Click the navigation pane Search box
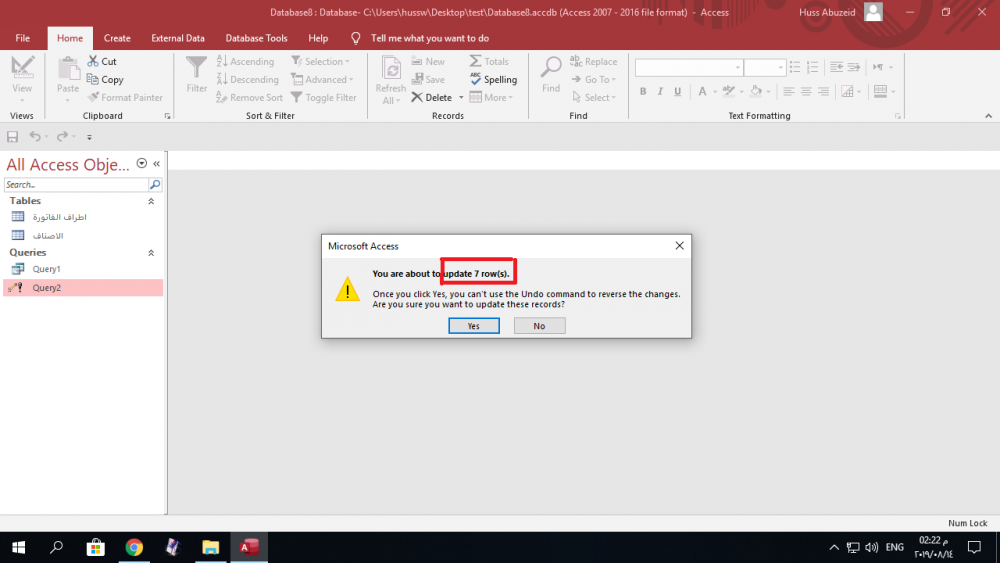The height and width of the screenshot is (563, 1000). 76,184
